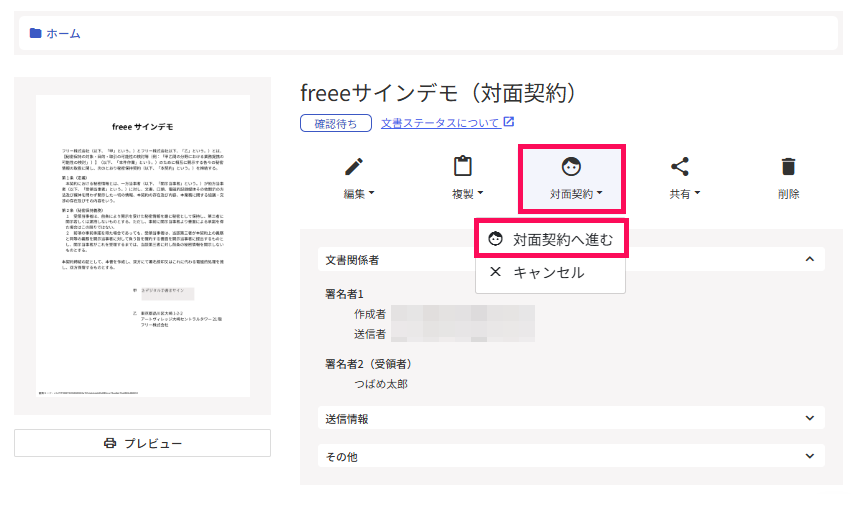Click the 確認待ち status badge

pos(336,124)
